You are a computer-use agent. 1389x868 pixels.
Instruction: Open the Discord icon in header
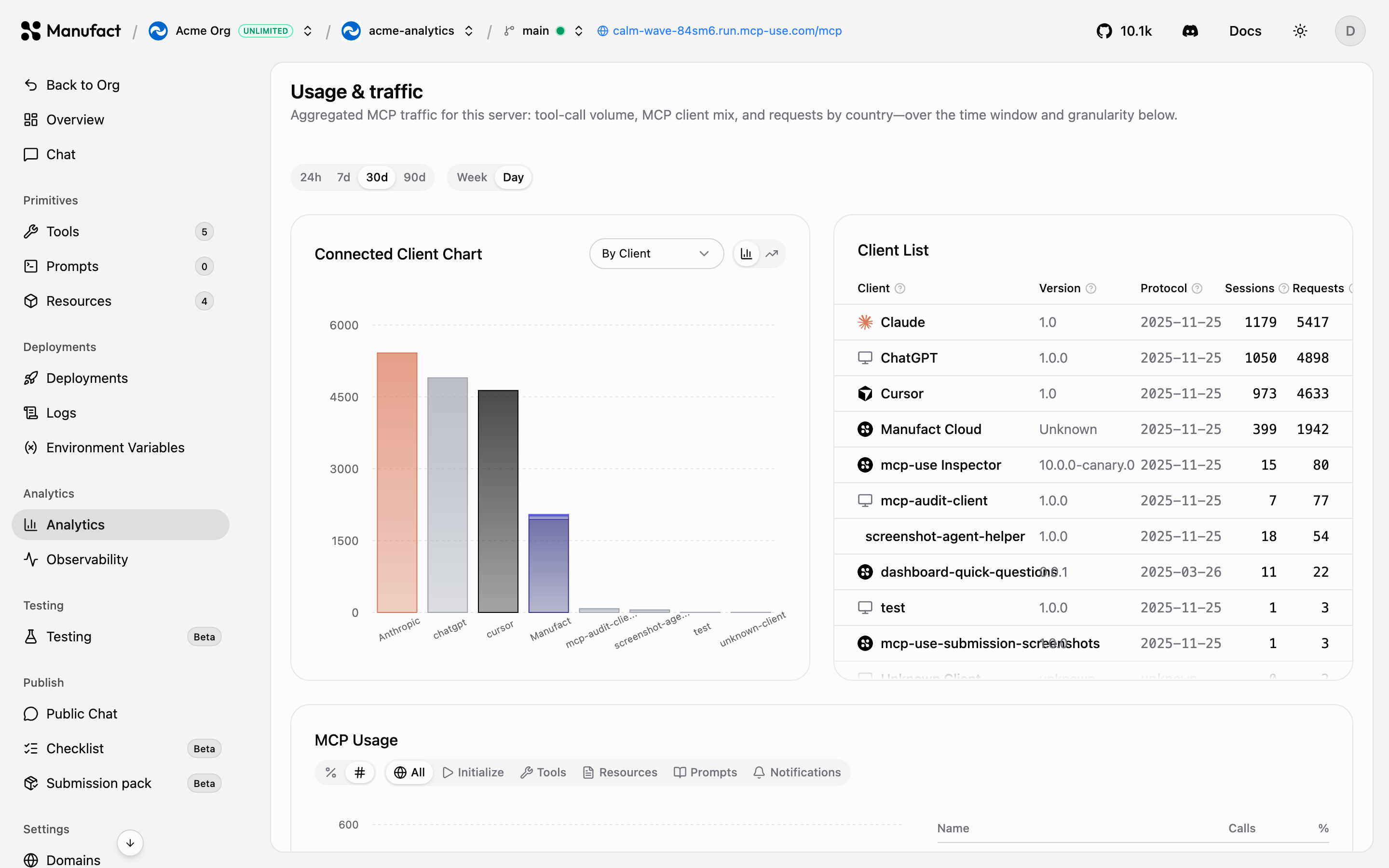coord(1190,31)
